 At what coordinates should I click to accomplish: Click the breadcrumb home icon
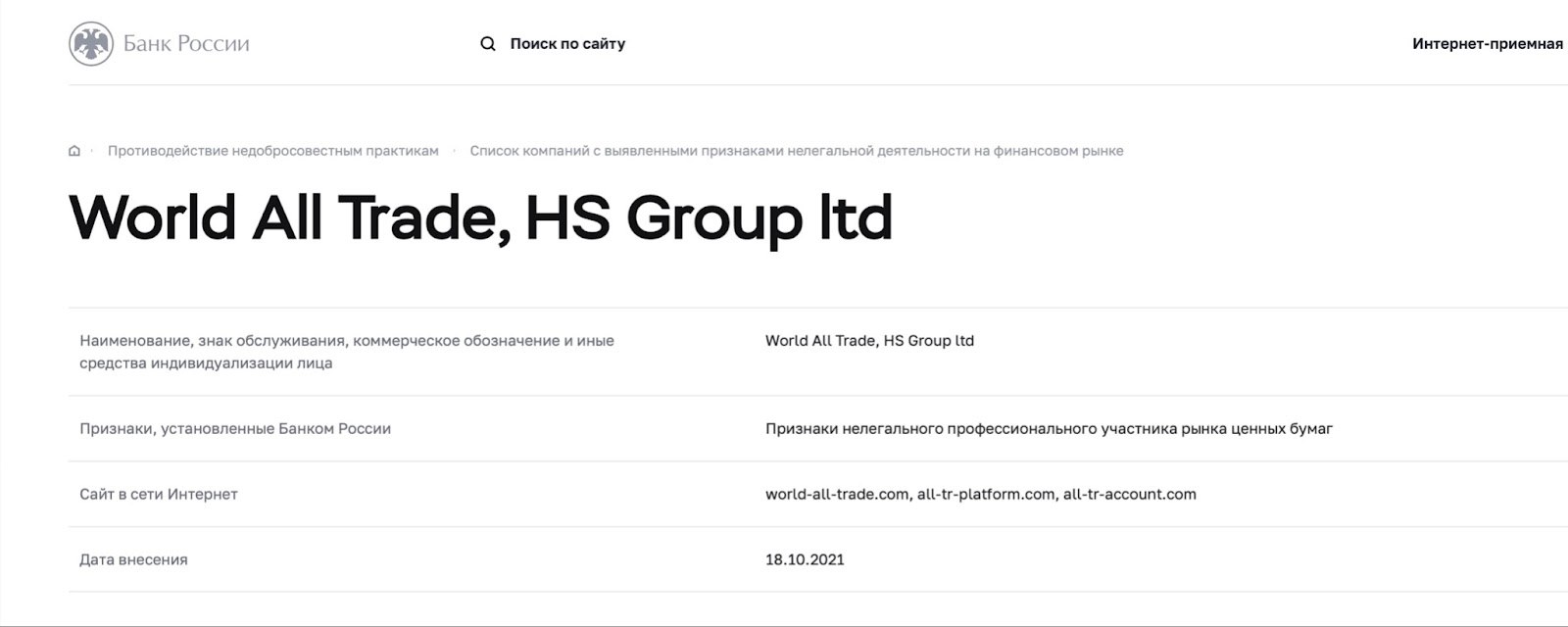coord(74,151)
